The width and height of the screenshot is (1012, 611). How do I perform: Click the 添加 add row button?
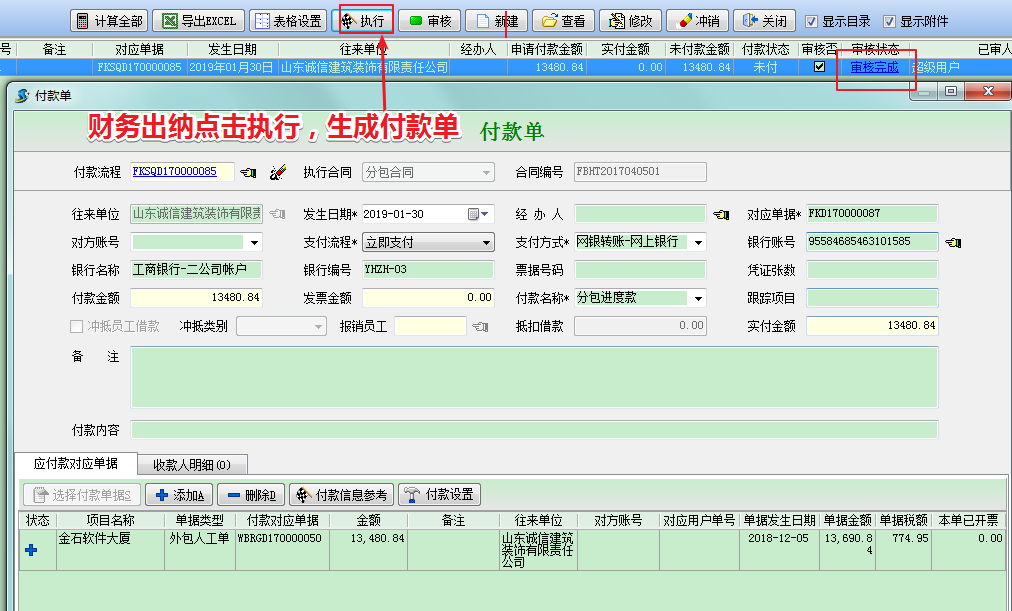coord(180,495)
